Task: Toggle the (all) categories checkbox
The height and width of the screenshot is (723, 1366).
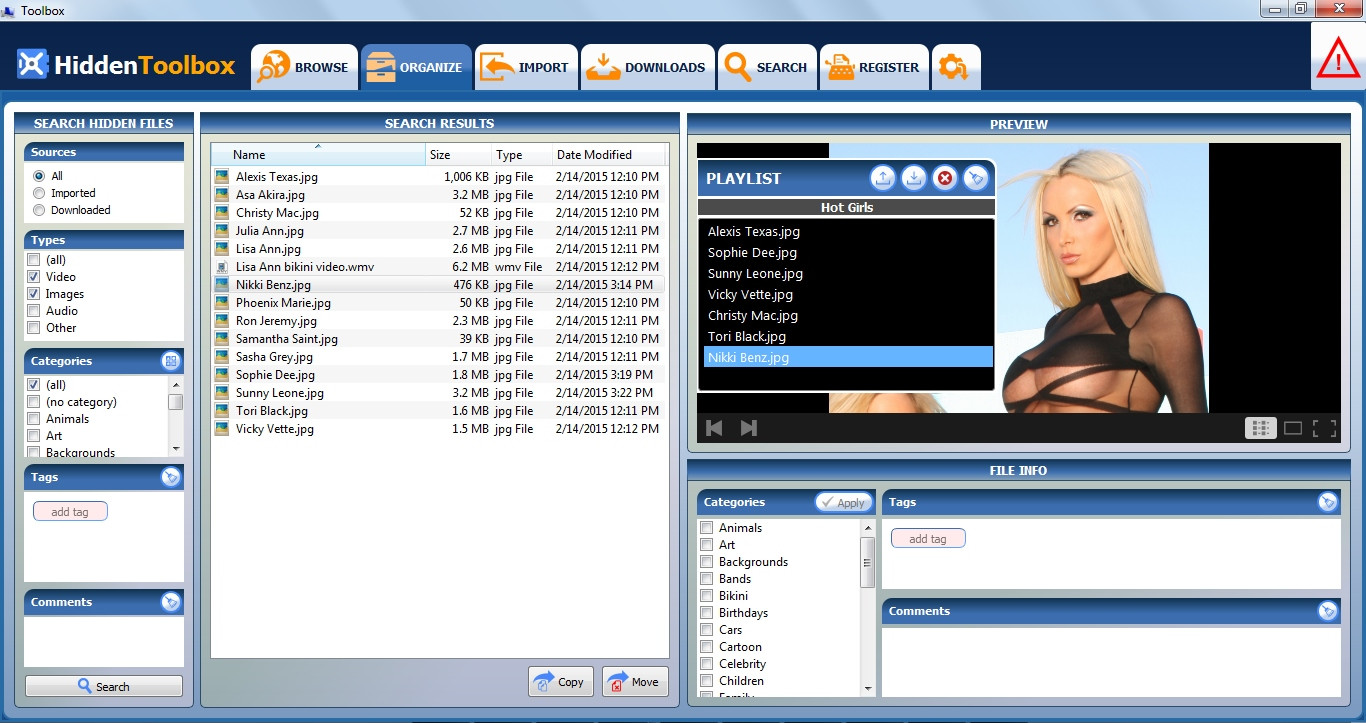Action: coord(34,385)
